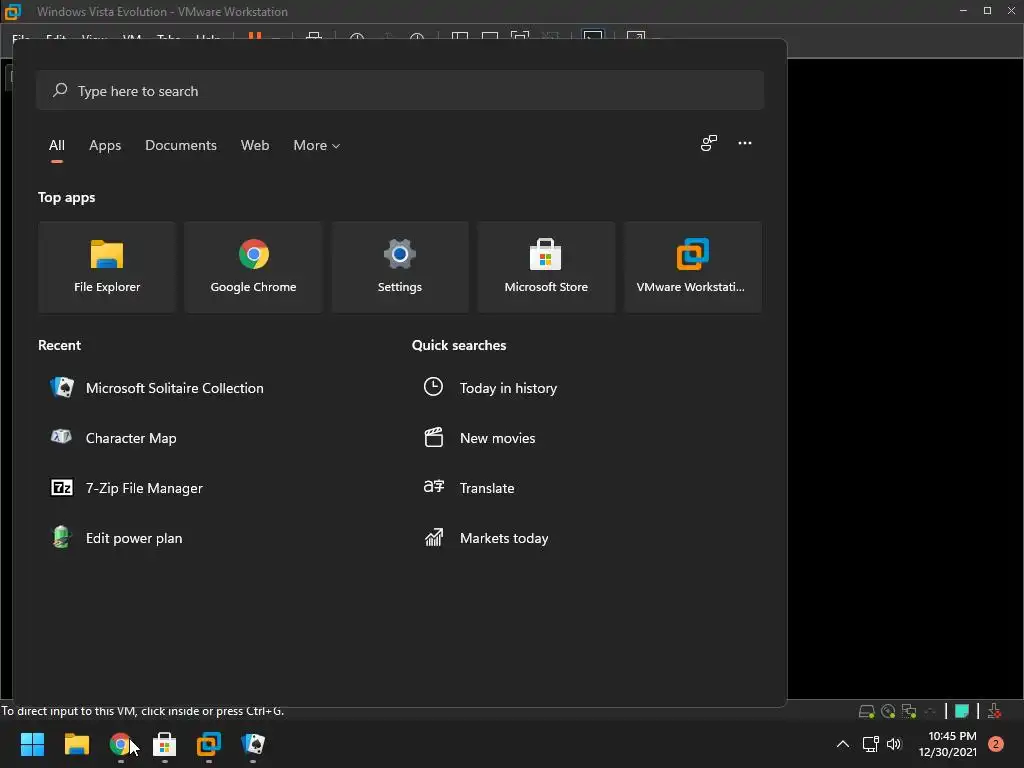
Task: Open the taskbar clock and date
Action: click(x=948, y=744)
